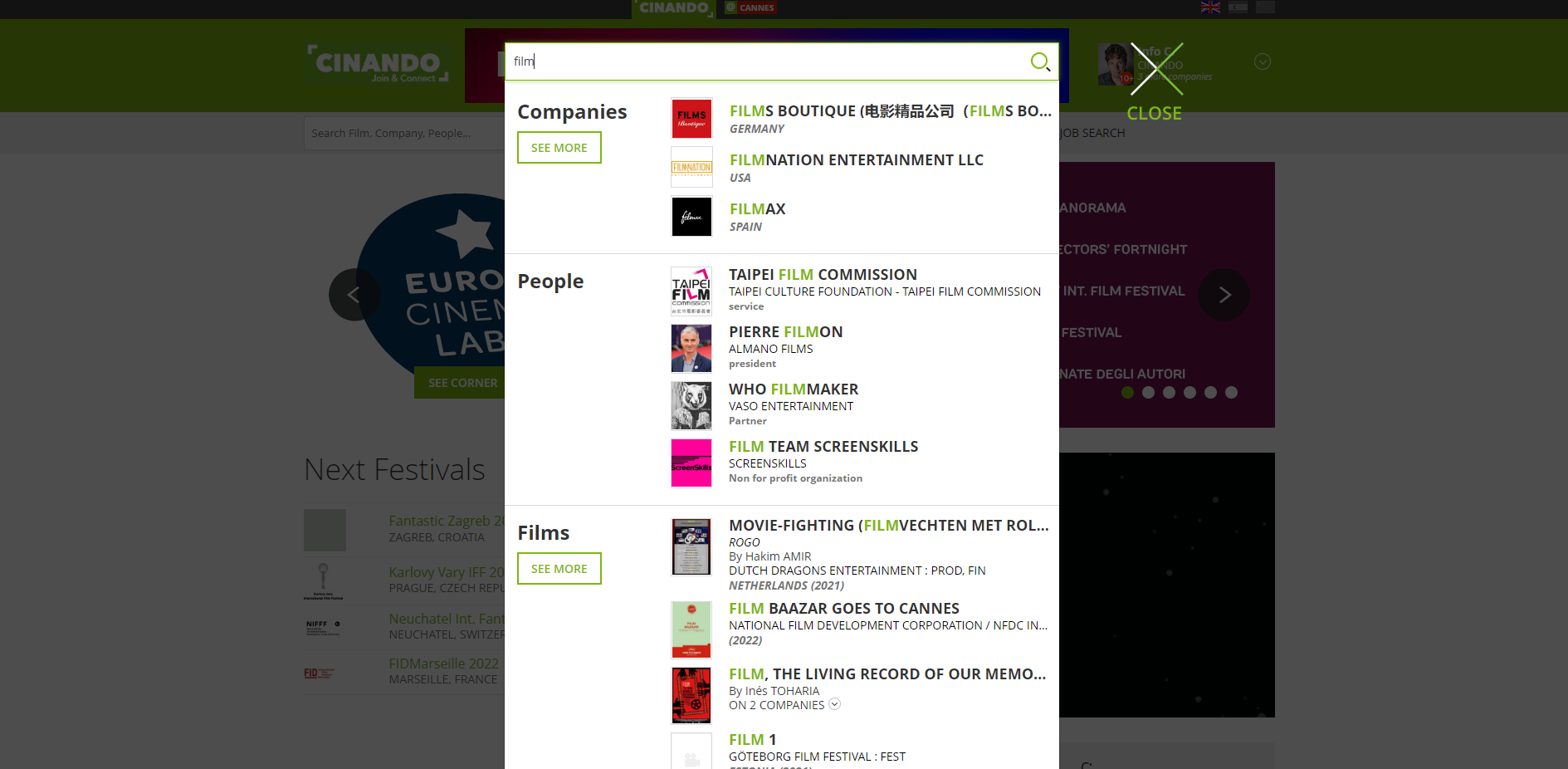Click Pierre Filmon's profile photo

[691, 348]
